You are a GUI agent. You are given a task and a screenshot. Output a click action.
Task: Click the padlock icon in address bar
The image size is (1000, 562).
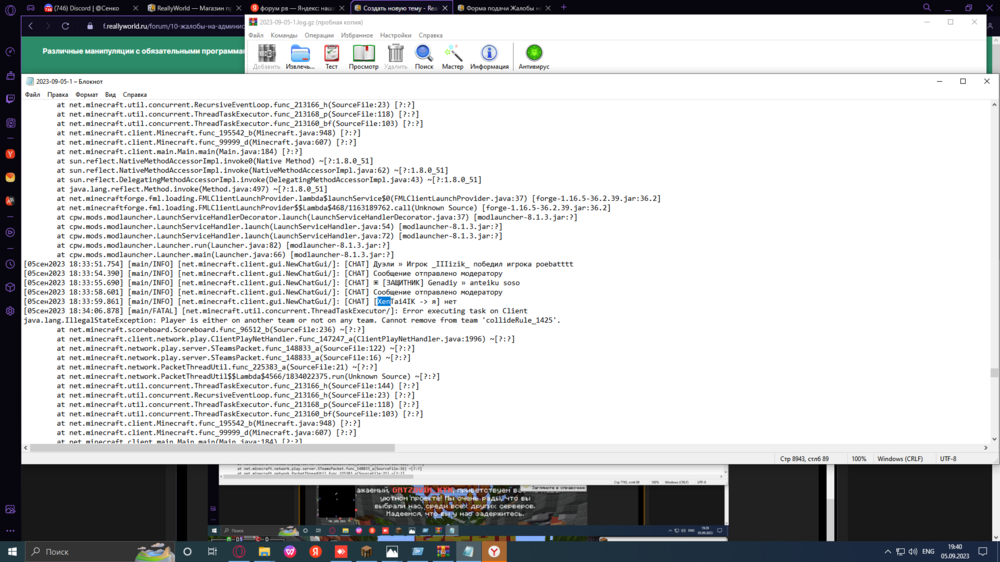point(90,26)
